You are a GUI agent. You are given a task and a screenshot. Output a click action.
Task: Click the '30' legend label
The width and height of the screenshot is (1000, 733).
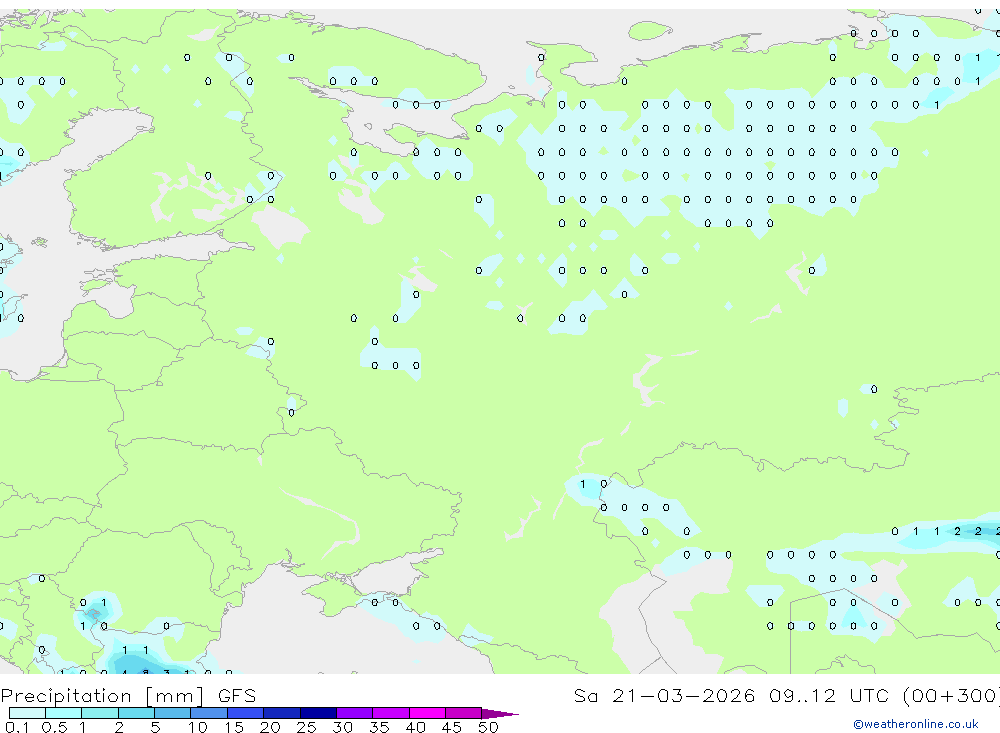342,727
